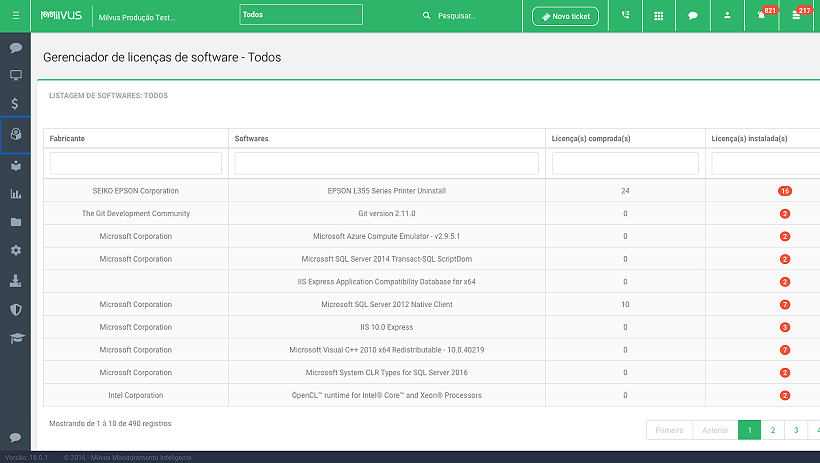Select 'Git version 2.11.0' cell
The image size is (820, 463).
pos(386,213)
